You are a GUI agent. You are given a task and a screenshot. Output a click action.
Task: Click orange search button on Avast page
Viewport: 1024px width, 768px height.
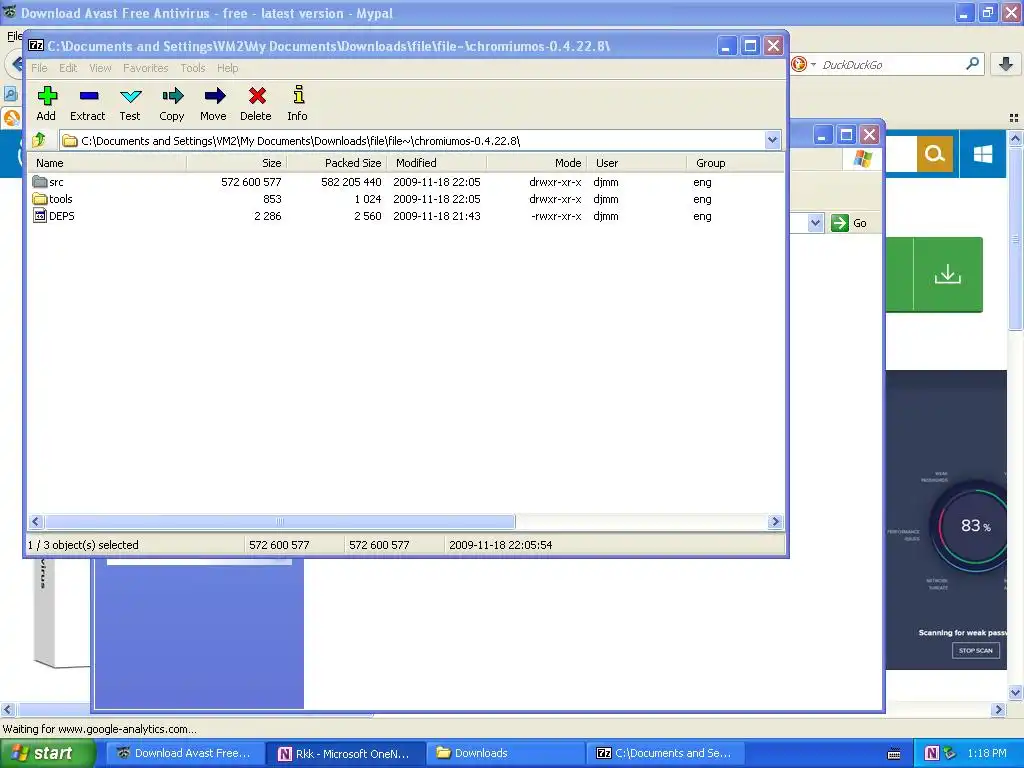tap(935, 154)
